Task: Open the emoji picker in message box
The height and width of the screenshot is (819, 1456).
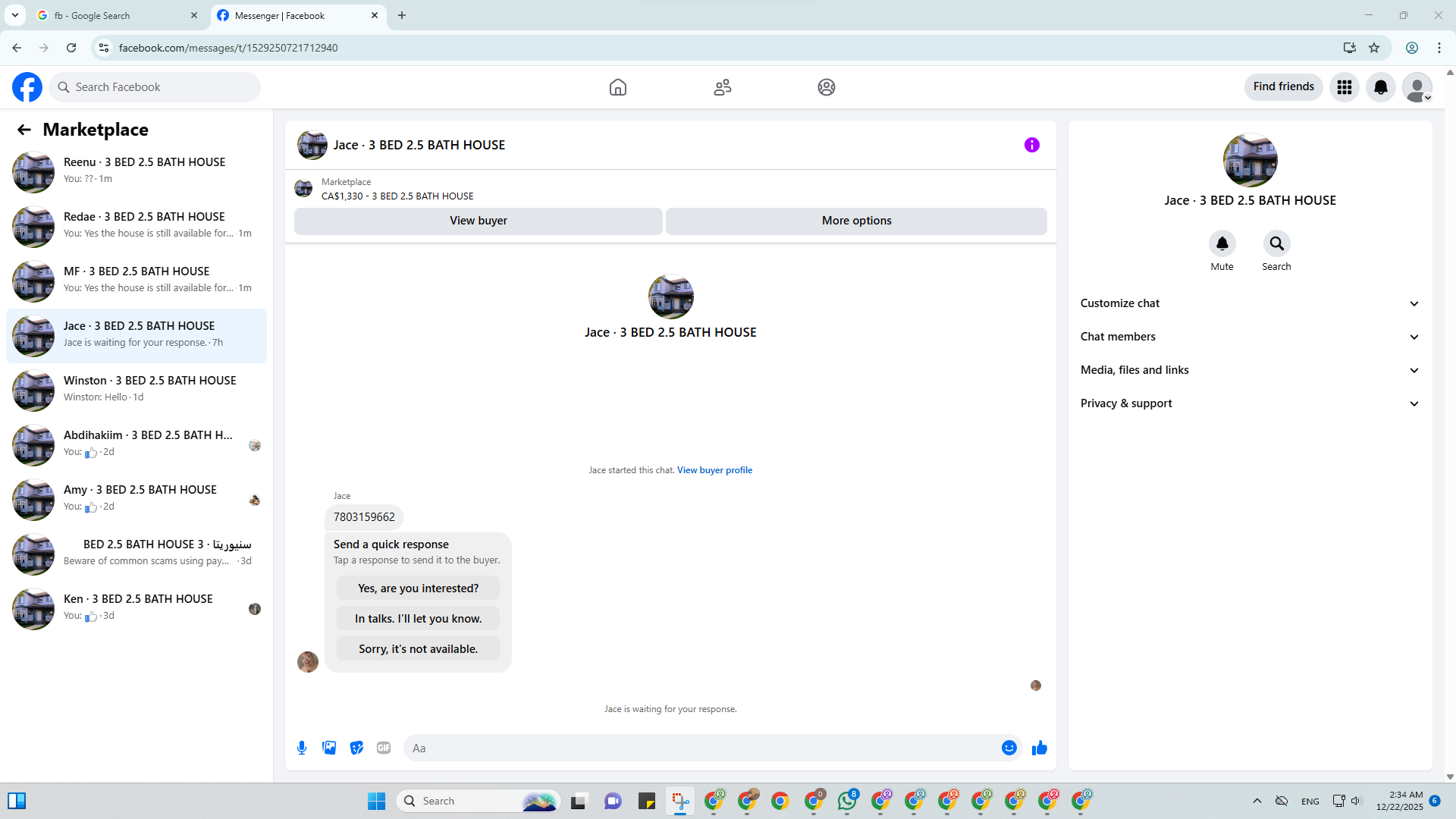Action: point(1009,748)
